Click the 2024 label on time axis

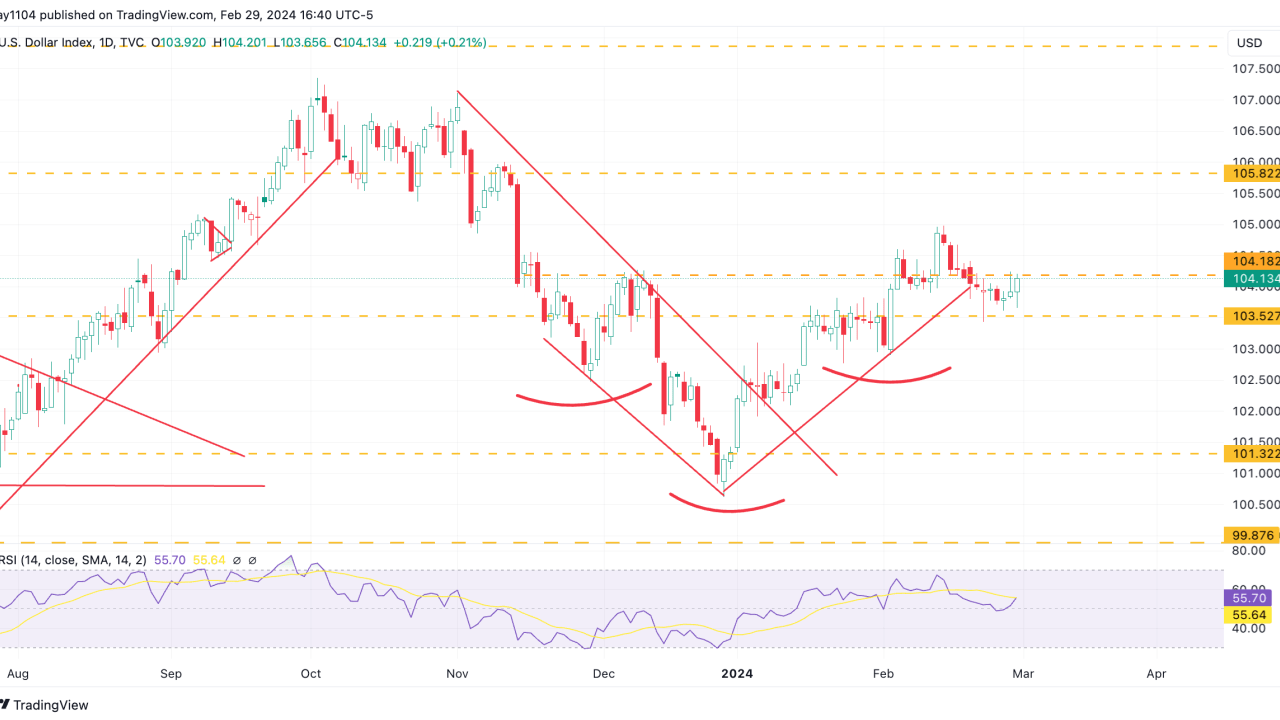click(735, 674)
